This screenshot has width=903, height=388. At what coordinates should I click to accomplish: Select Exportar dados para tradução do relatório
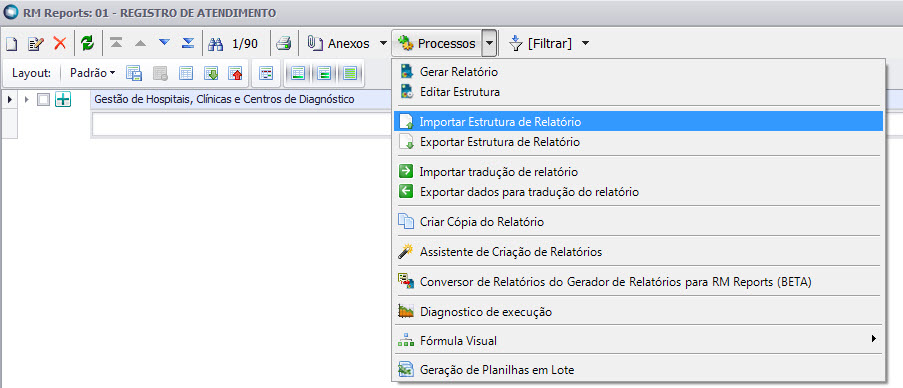click(637, 192)
